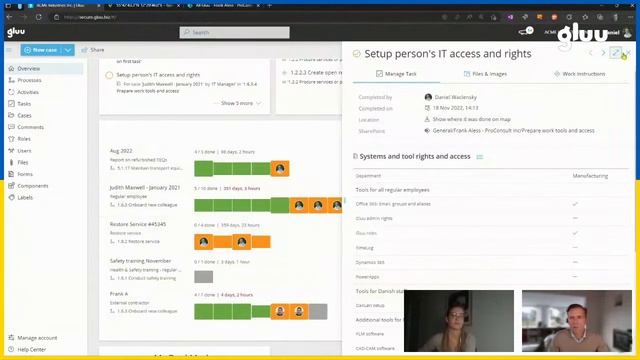Click the Search field in header

[234, 32]
